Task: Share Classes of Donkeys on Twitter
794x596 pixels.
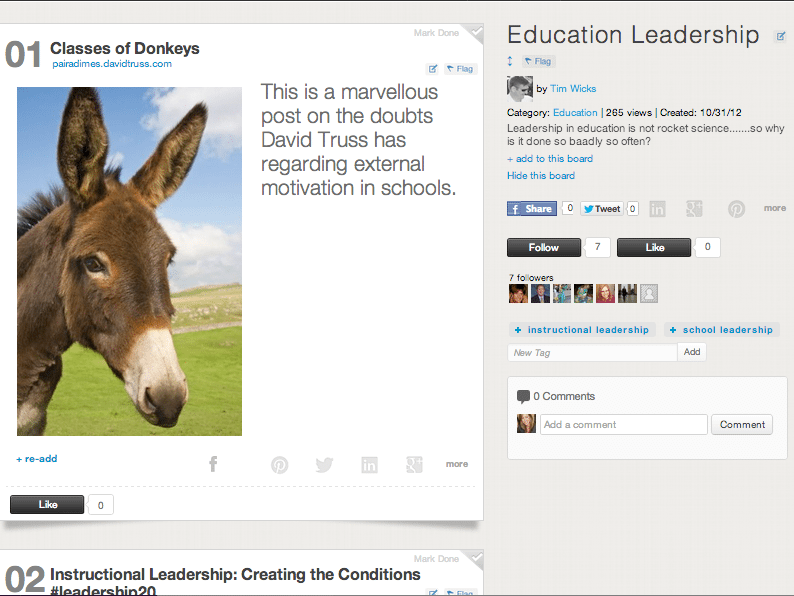Action: tap(324, 464)
